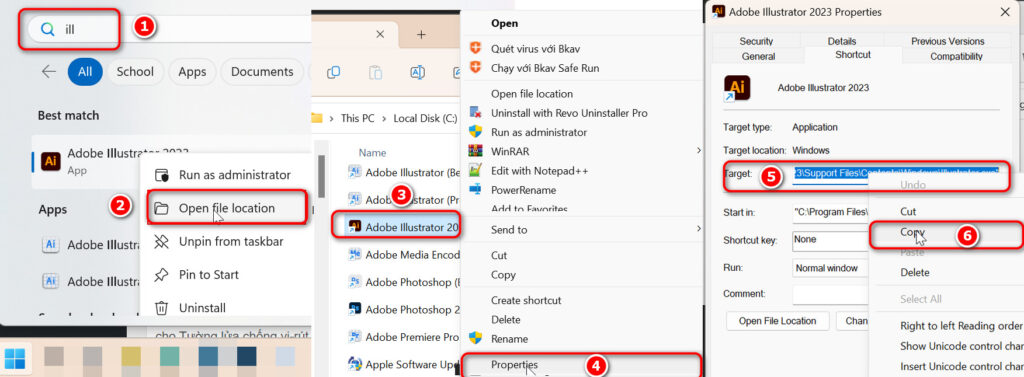Choose Create shortcut in context menu
This screenshot has width=1024, height=377.
pos(526,300)
